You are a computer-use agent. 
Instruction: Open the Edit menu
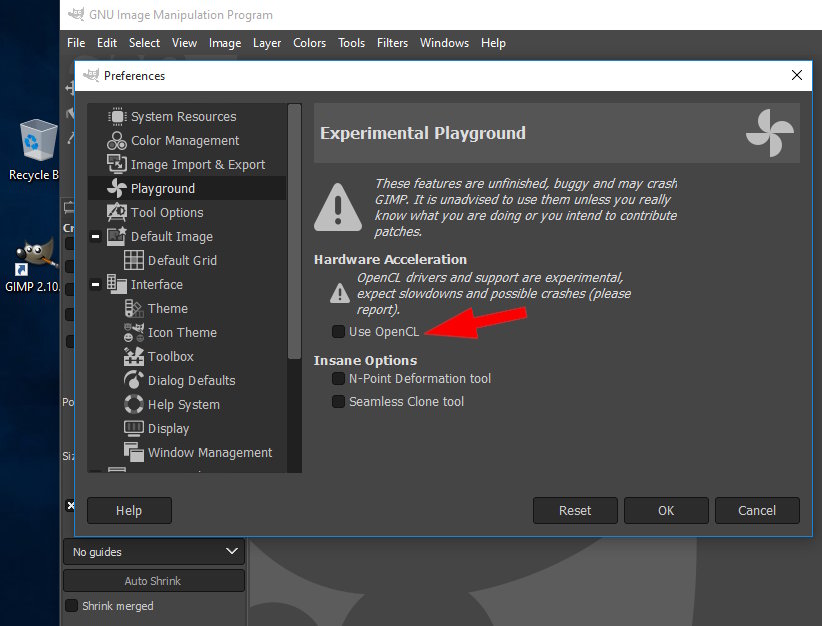pos(107,43)
